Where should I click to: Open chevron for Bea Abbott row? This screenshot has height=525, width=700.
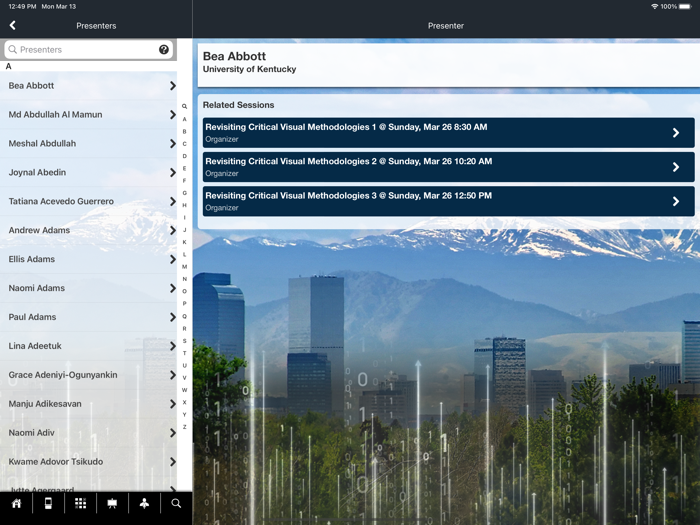coord(173,86)
